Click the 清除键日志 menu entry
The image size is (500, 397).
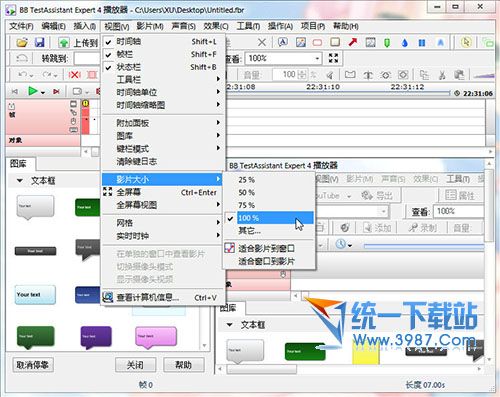point(164,162)
